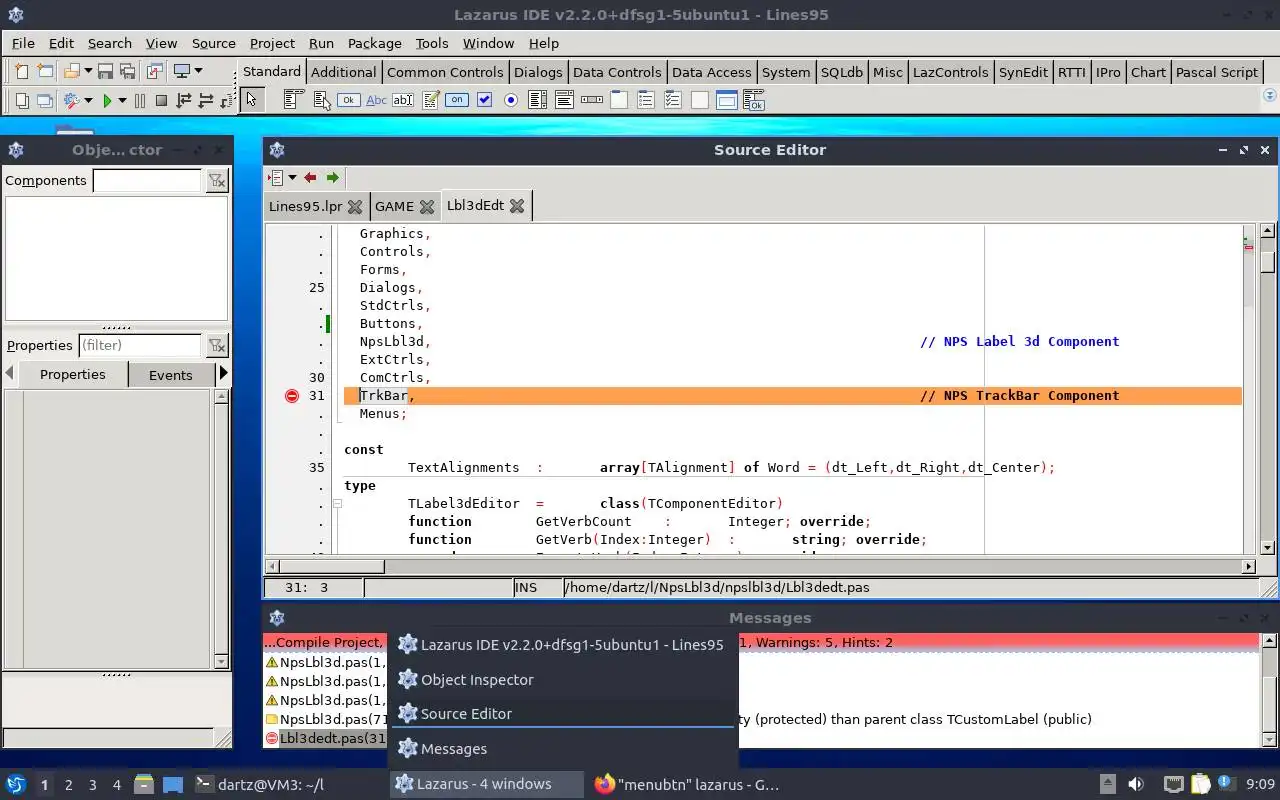Select the TButton Ok palette component
This screenshot has height=800, width=1280.
[x=348, y=99]
